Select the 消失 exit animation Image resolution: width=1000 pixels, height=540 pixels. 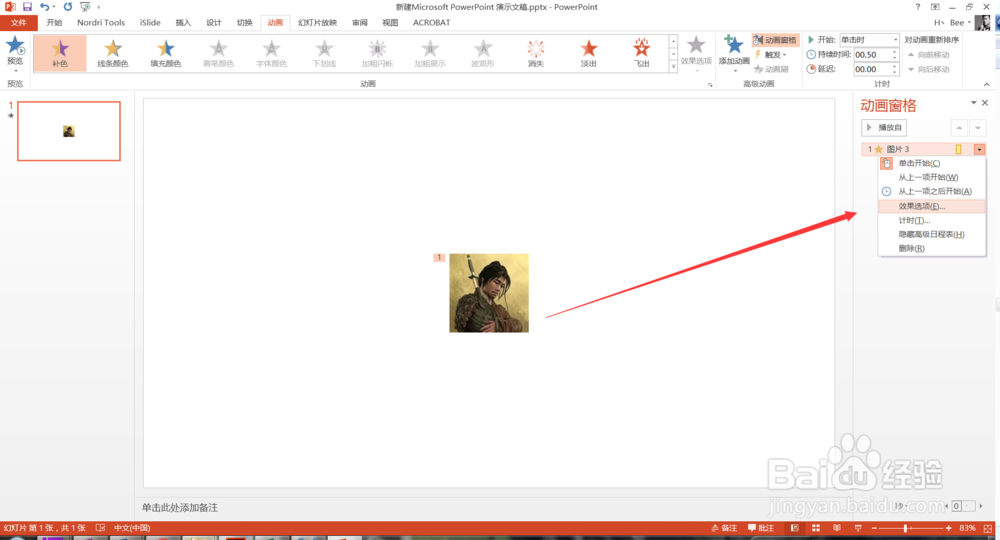pyautogui.click(x=536, y=53)
